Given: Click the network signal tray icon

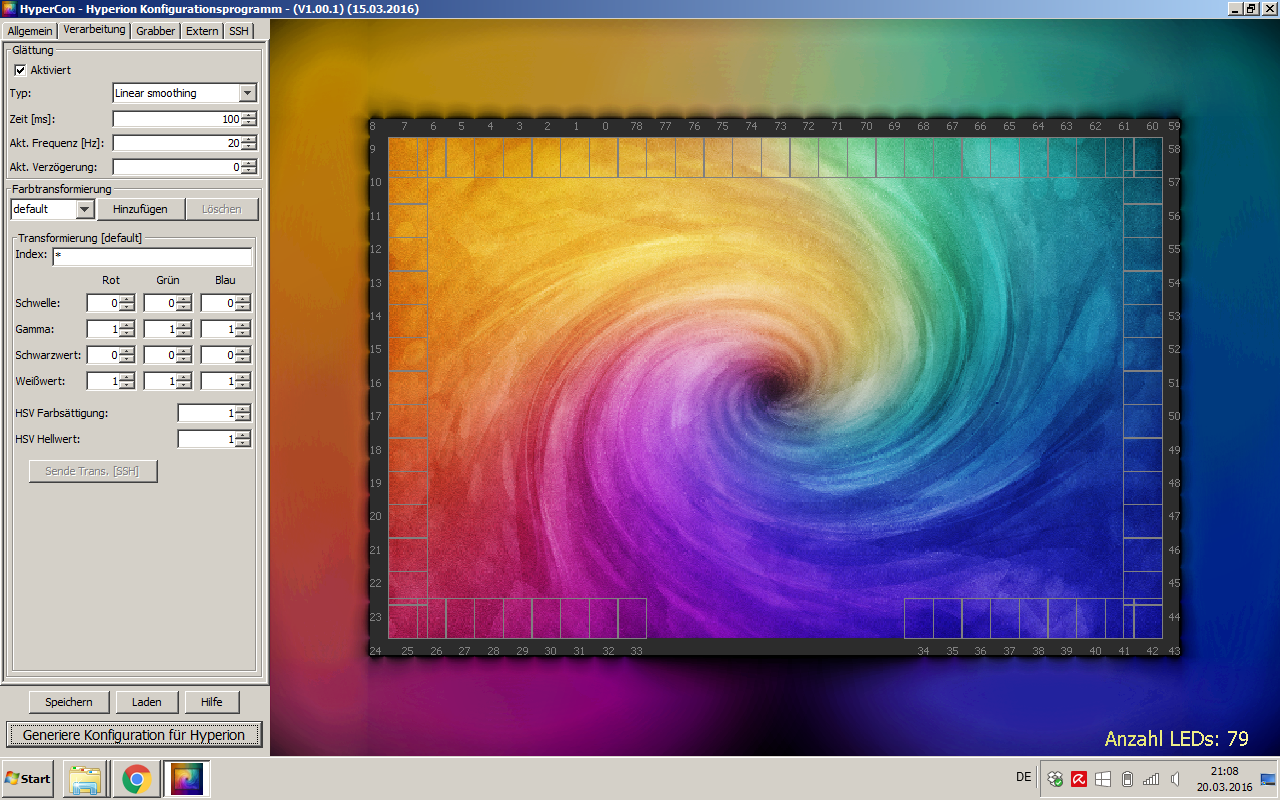Looking at the screenshot, I should pos(1151,779).
